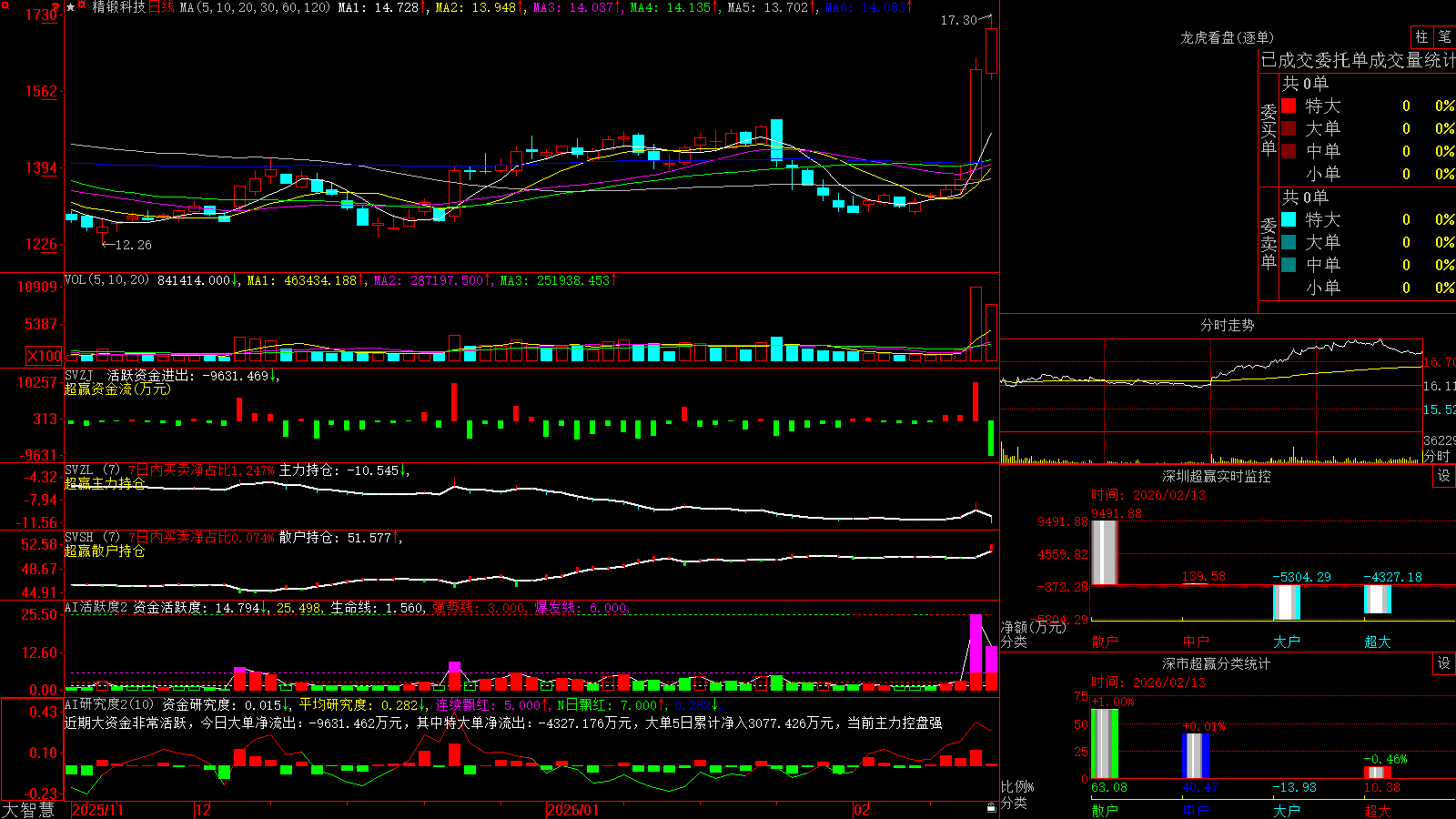Click the 63.08 散户 ratio value

[x=1108, y=787]
